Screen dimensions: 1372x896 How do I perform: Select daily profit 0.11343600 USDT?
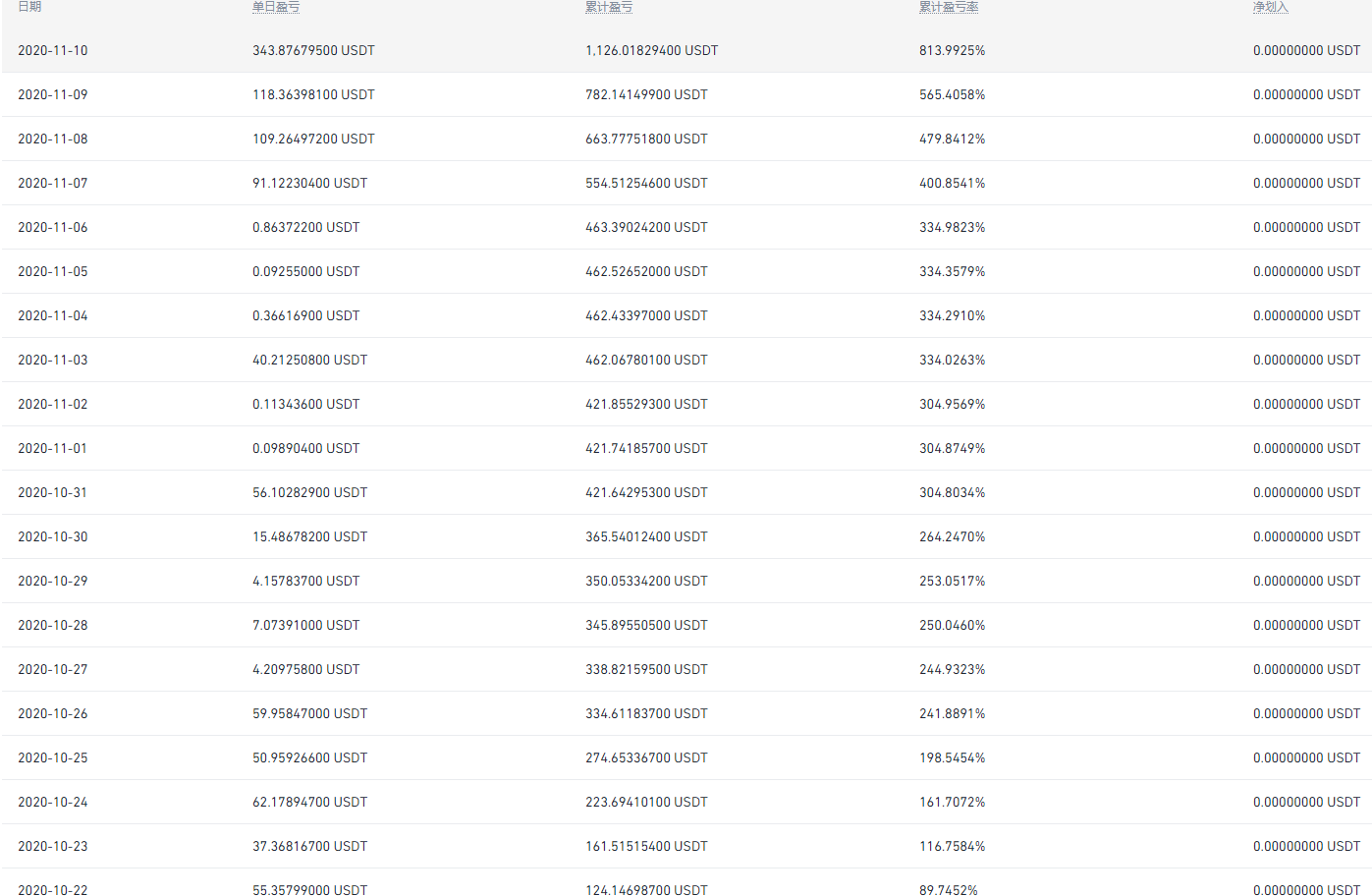(x=306, y=404)
